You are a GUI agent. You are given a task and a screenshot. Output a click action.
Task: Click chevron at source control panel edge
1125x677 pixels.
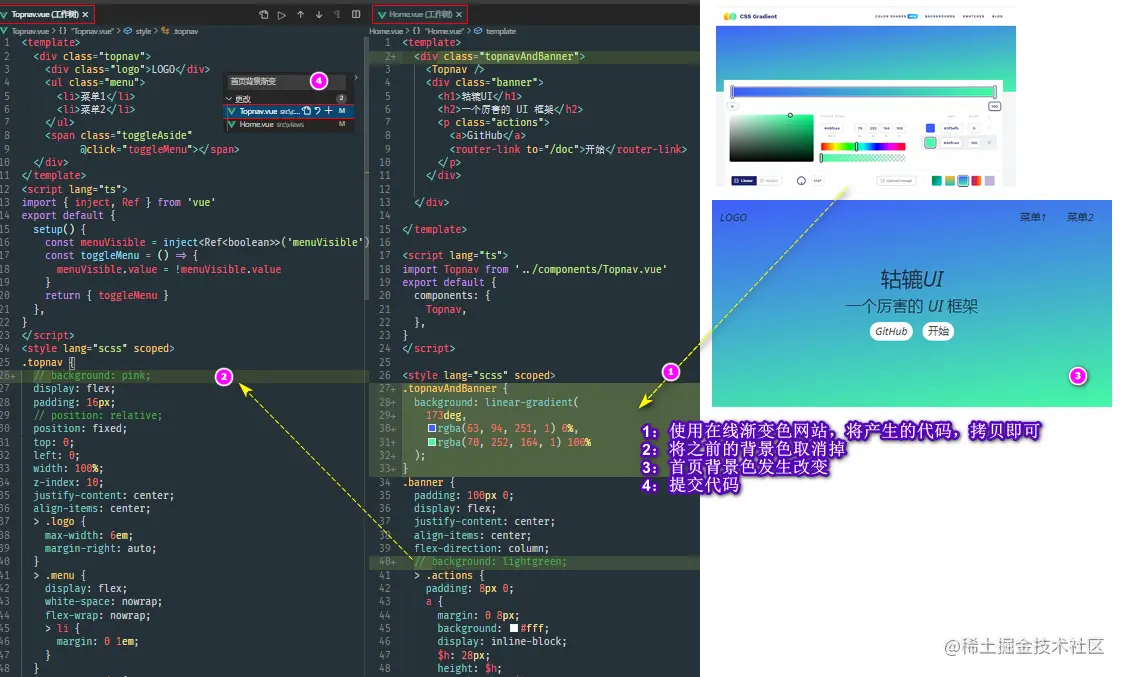(x=356, y=77)
